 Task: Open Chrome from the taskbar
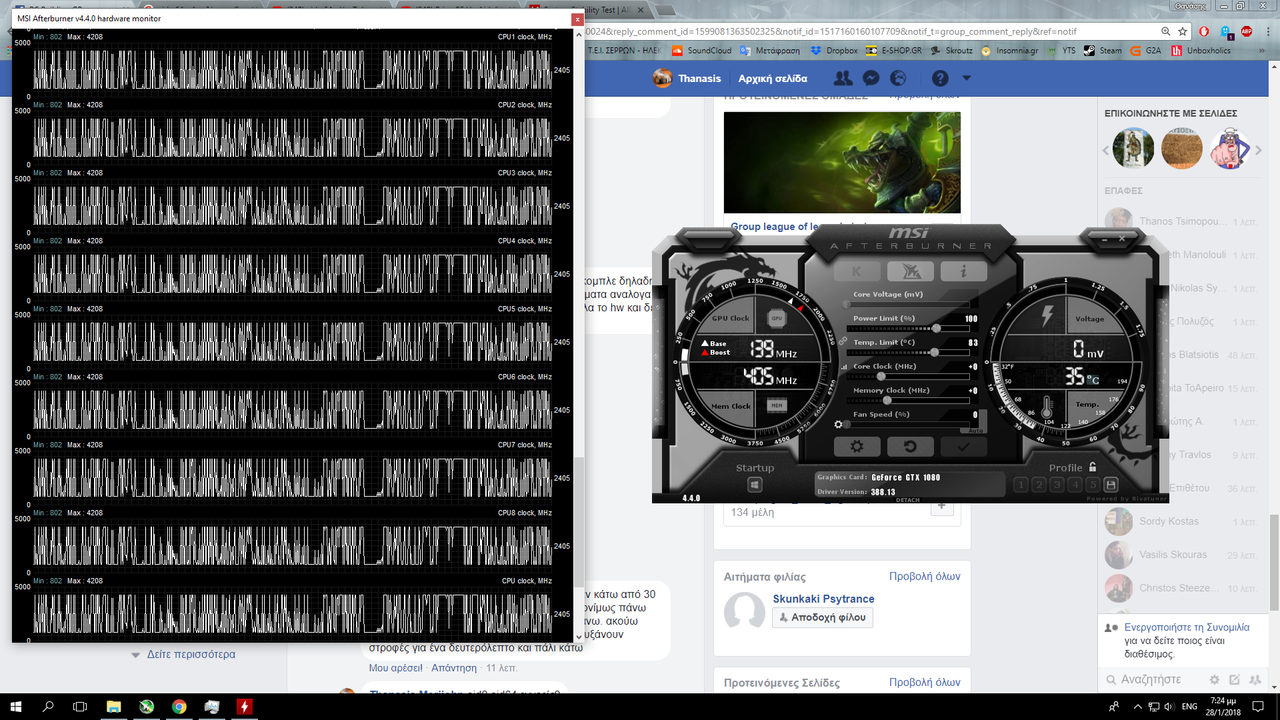tap(178, 706)
